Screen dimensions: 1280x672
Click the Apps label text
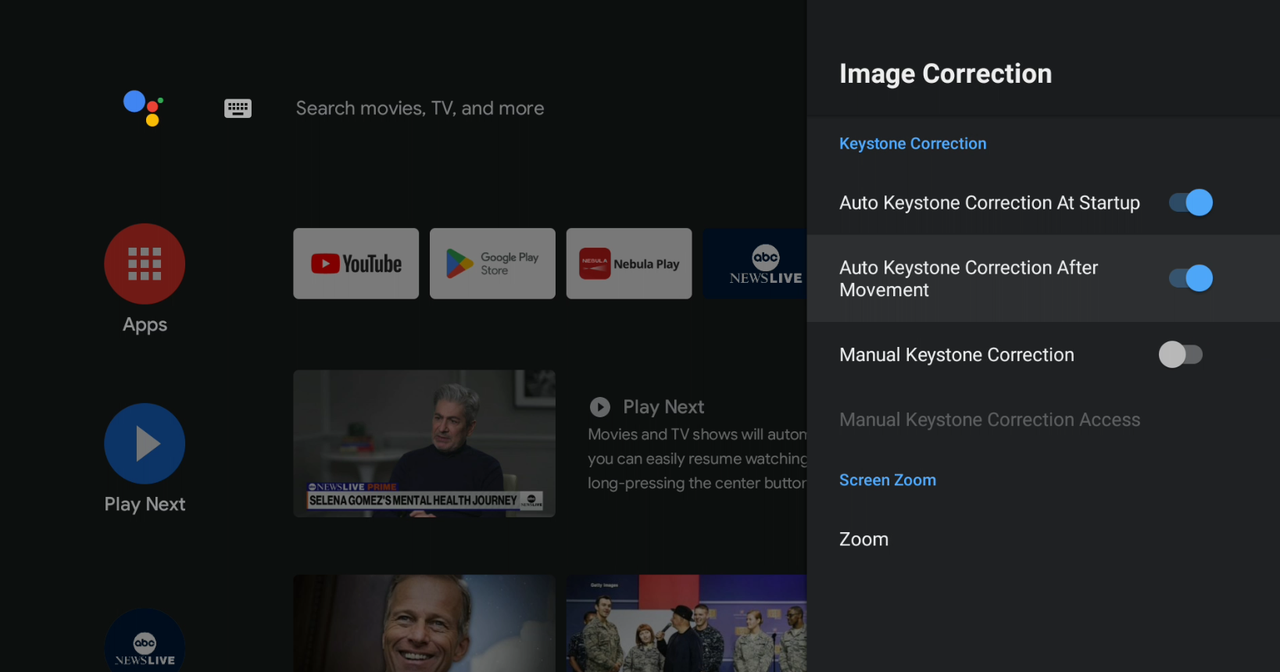[144, 325]
